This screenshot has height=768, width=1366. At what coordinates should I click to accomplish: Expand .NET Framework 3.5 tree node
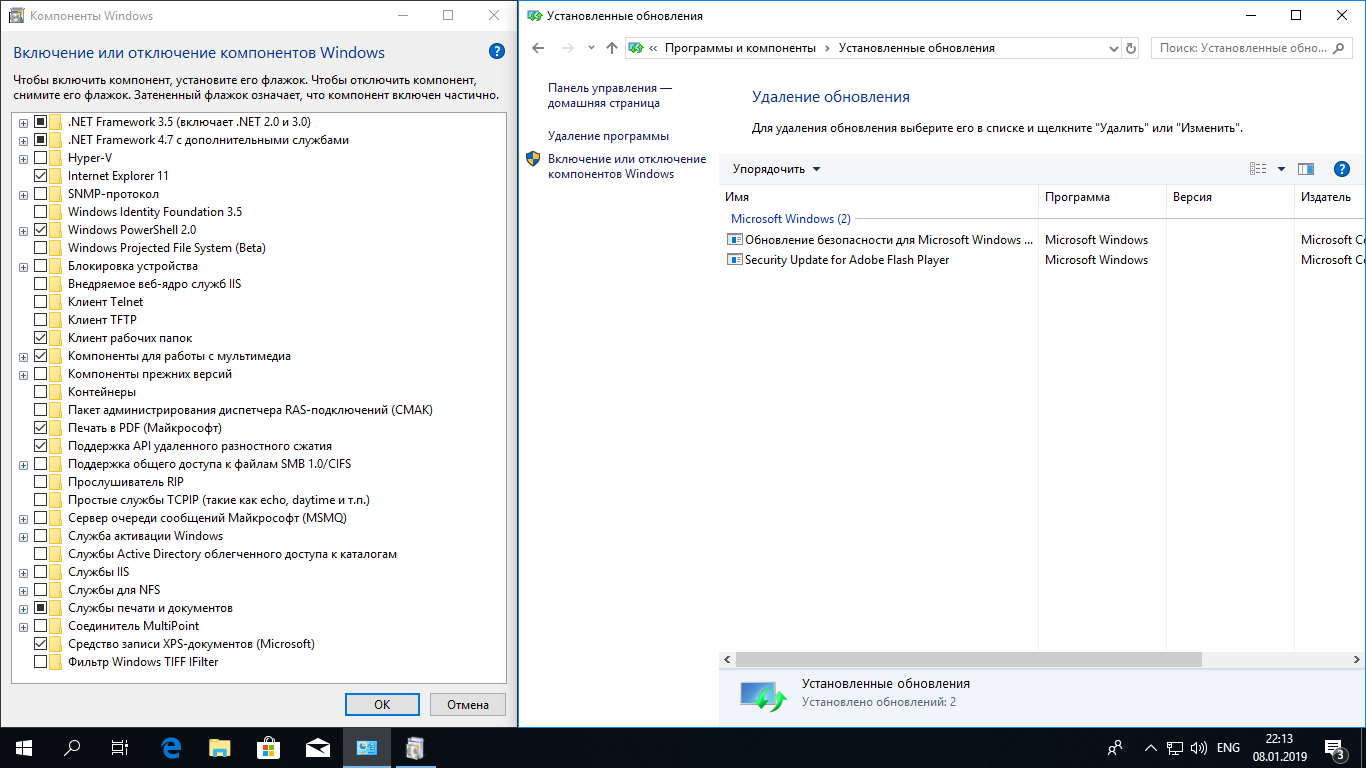[23, 122]
